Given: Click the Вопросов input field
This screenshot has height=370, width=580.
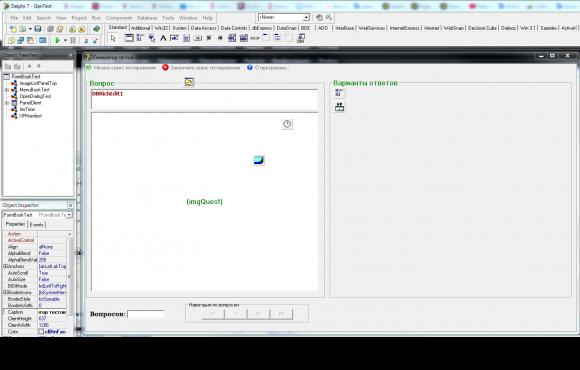Looking at the screenshot, I should tap(146, 314).
